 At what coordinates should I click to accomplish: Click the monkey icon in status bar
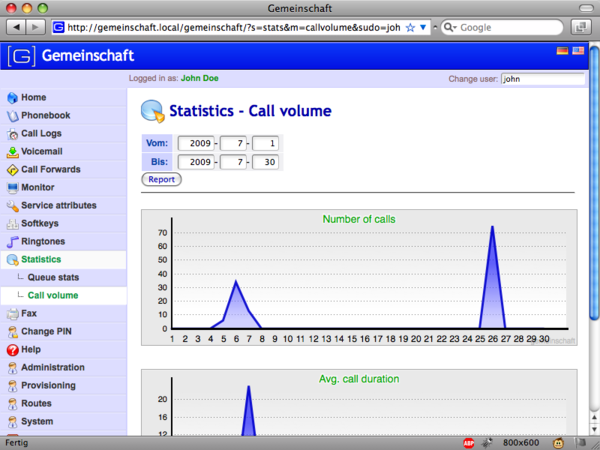[x=559, y=443]
